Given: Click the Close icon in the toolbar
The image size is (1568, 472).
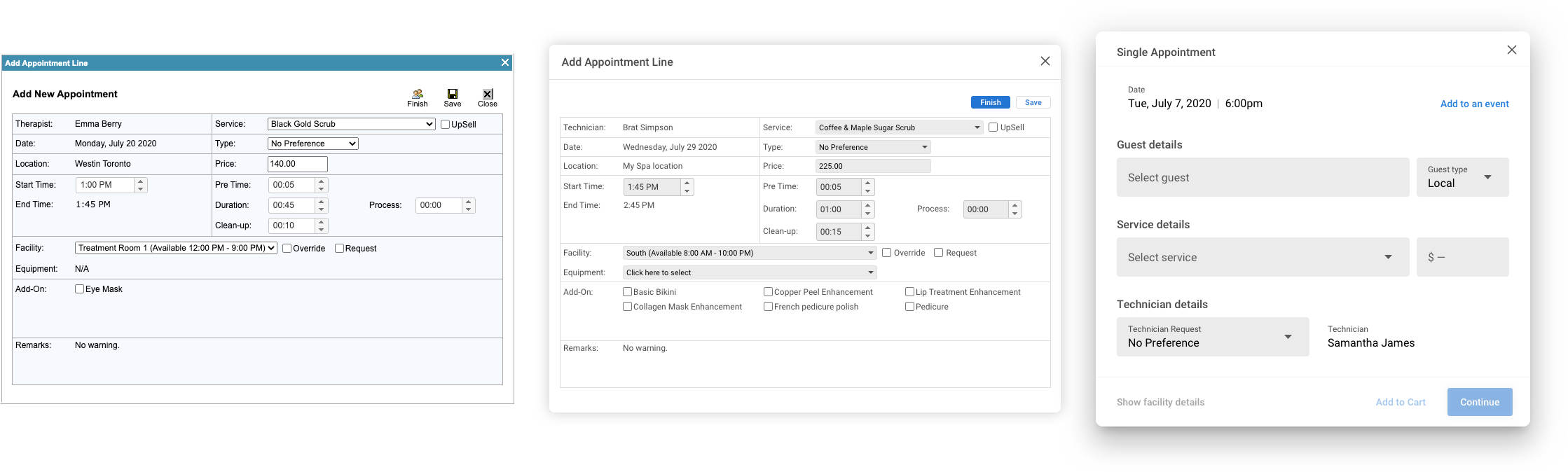Looking at the screenshot, I should (488, 94).
